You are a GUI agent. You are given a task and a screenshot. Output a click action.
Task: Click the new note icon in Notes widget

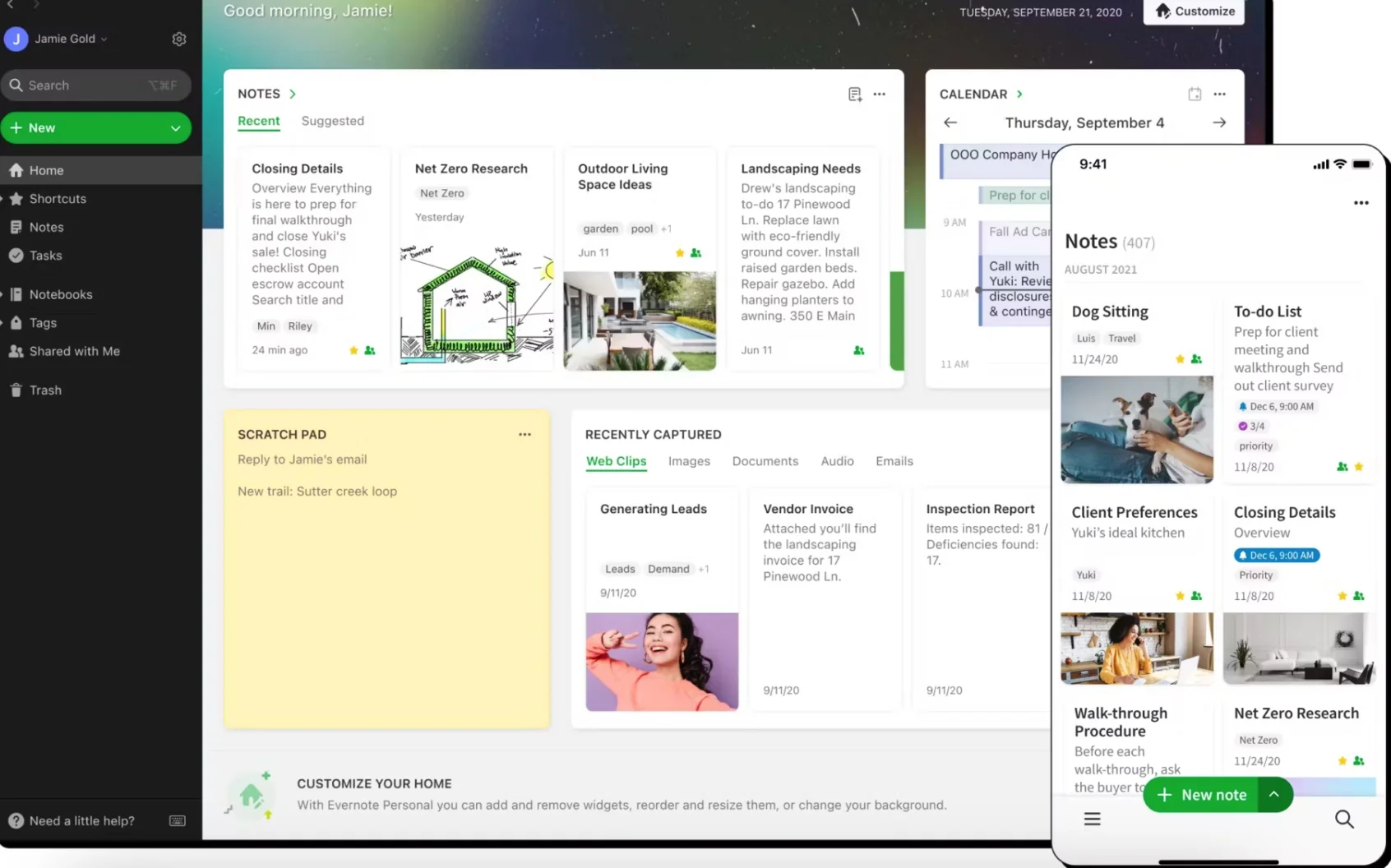point(855,95)
